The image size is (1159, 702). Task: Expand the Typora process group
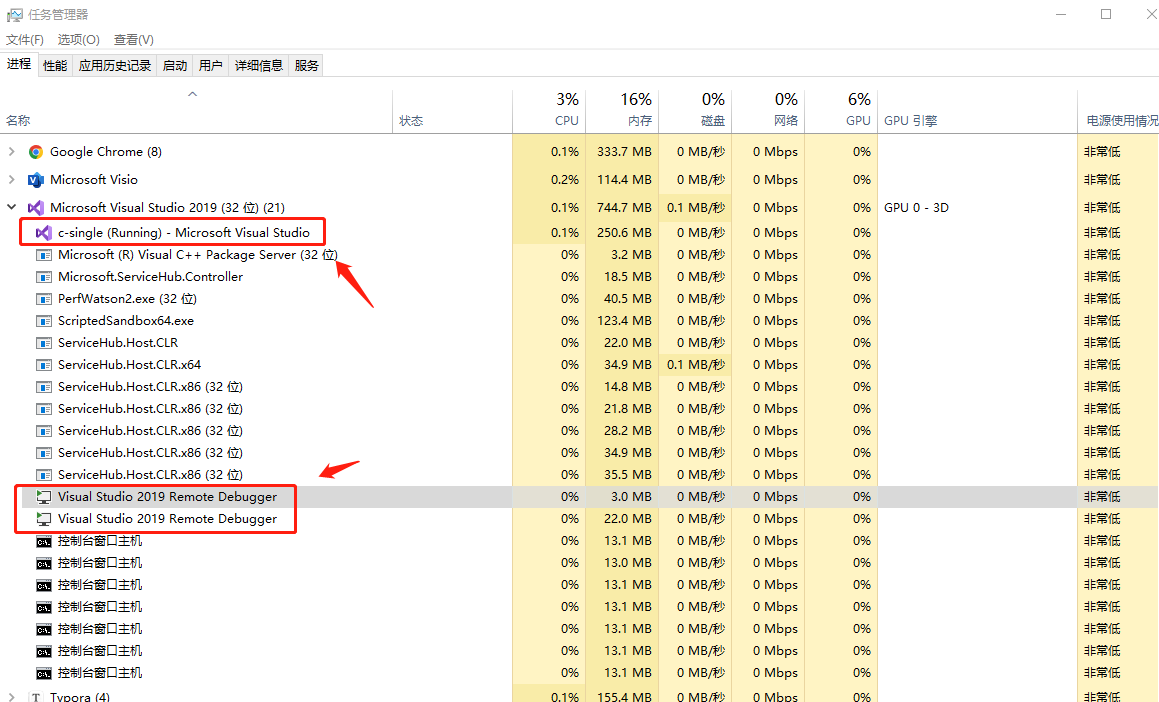coord(12,697)
